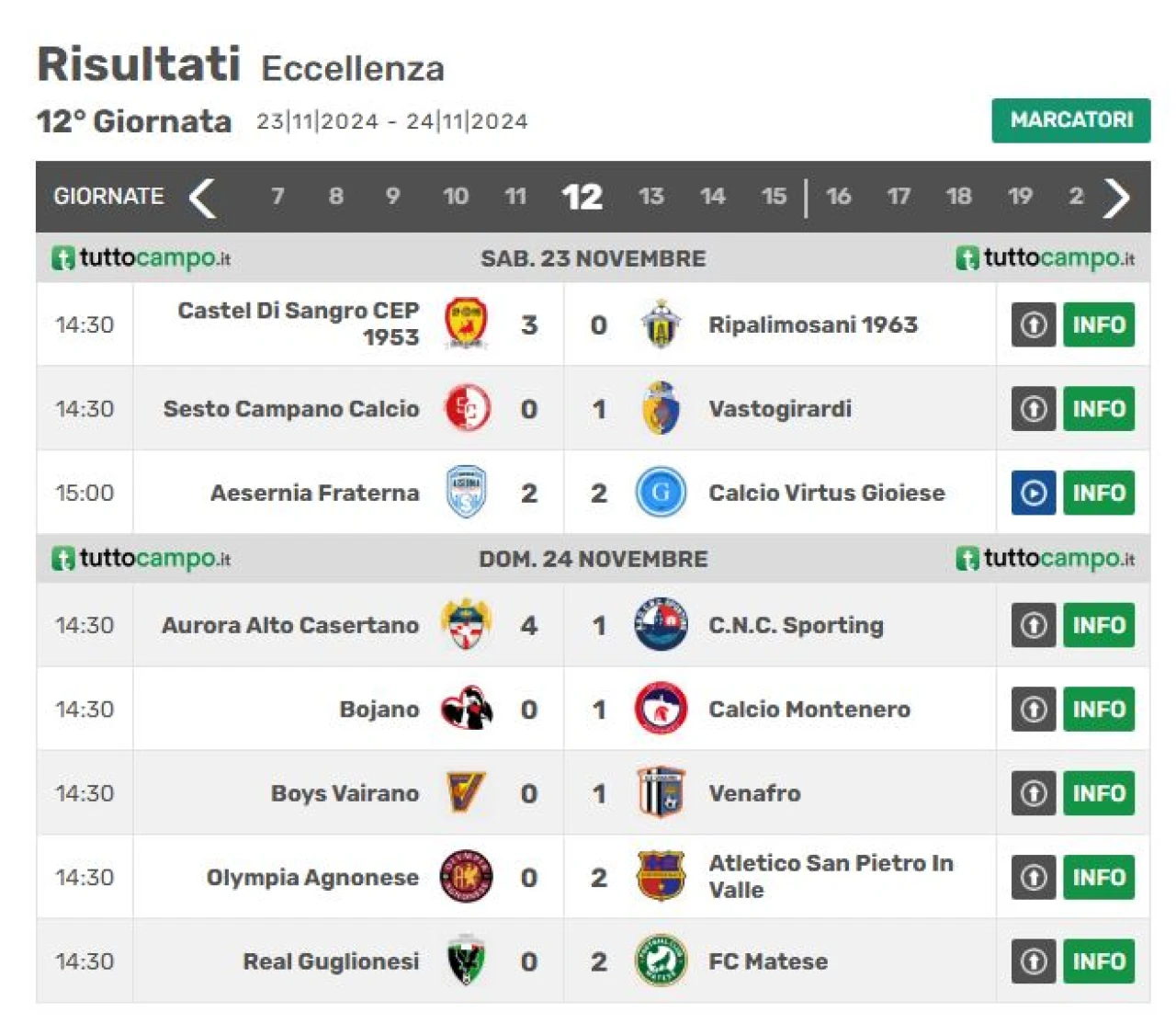Switch to giornata 13
Viewport: 1176px width, 1023px height.
tap(650, 196)
